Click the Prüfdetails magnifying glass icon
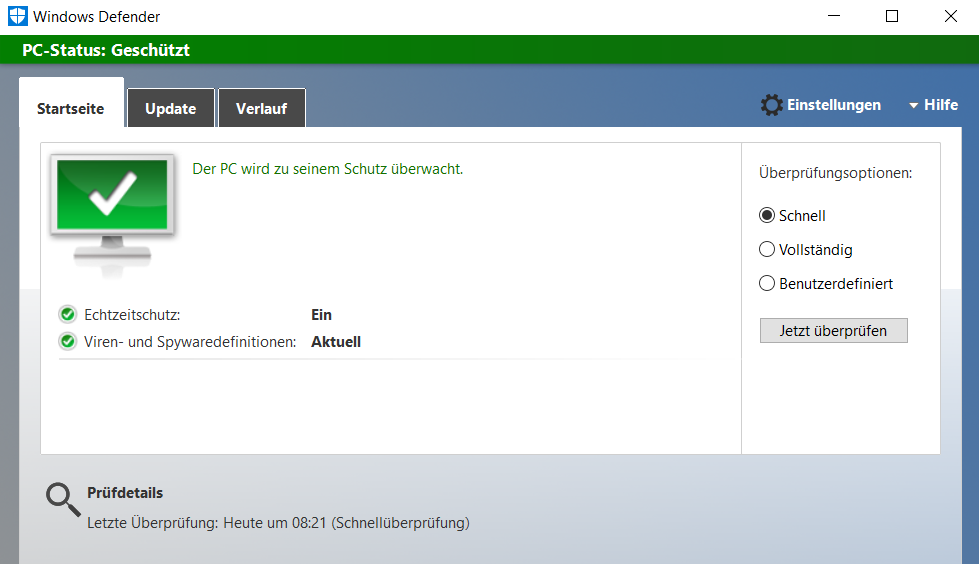The width and height of the screenshot is (979, 564). point(63,500)
